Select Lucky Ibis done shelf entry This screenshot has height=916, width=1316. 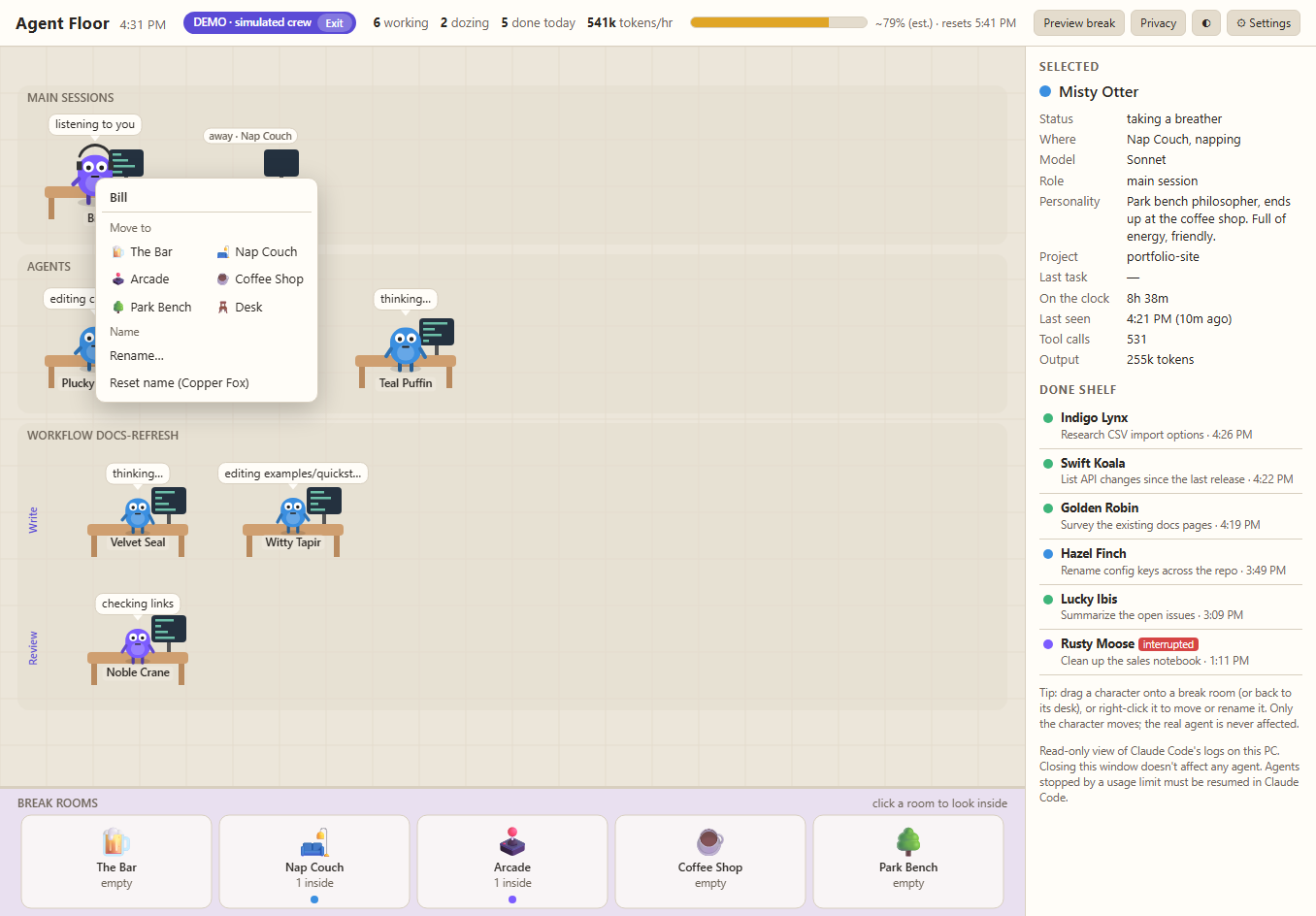(x=1170, y=606)
